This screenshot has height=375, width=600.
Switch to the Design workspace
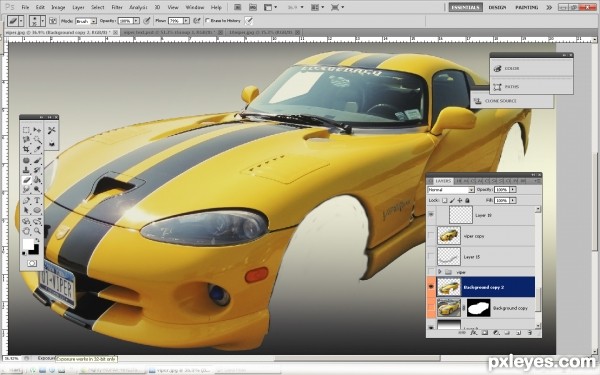tap(497, 7)
